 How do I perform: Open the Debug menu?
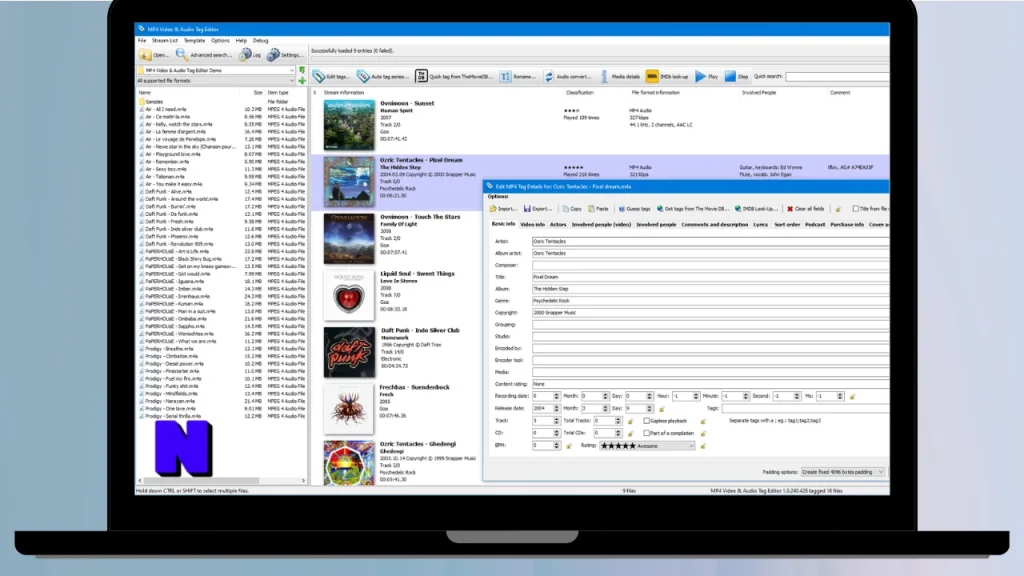point(261,40)
